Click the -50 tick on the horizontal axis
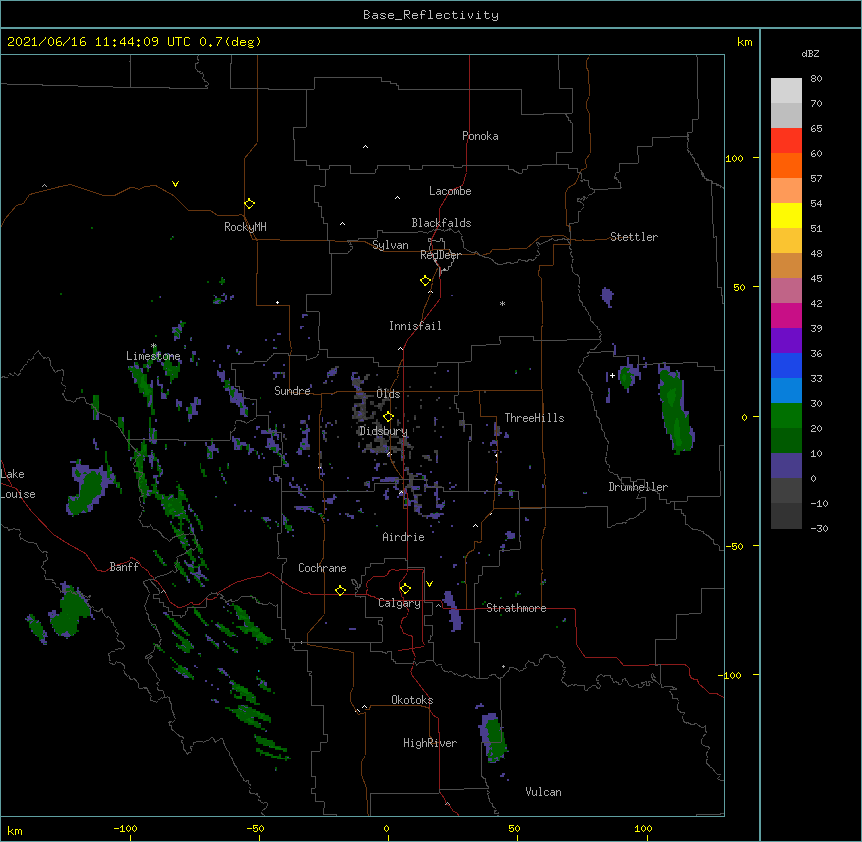The height and width of the screenshot is (842, 862). click(255, 829)
